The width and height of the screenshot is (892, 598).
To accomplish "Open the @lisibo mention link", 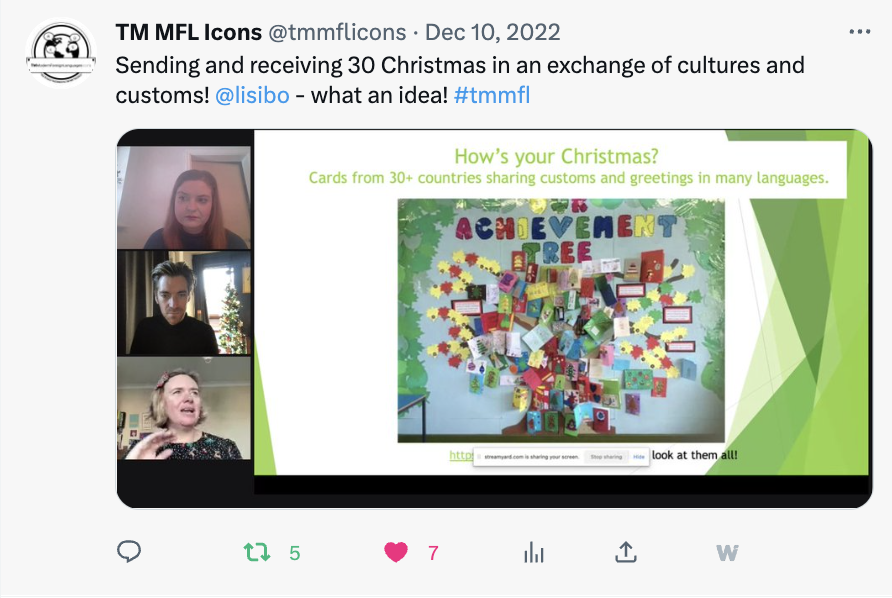I will 252,96.
